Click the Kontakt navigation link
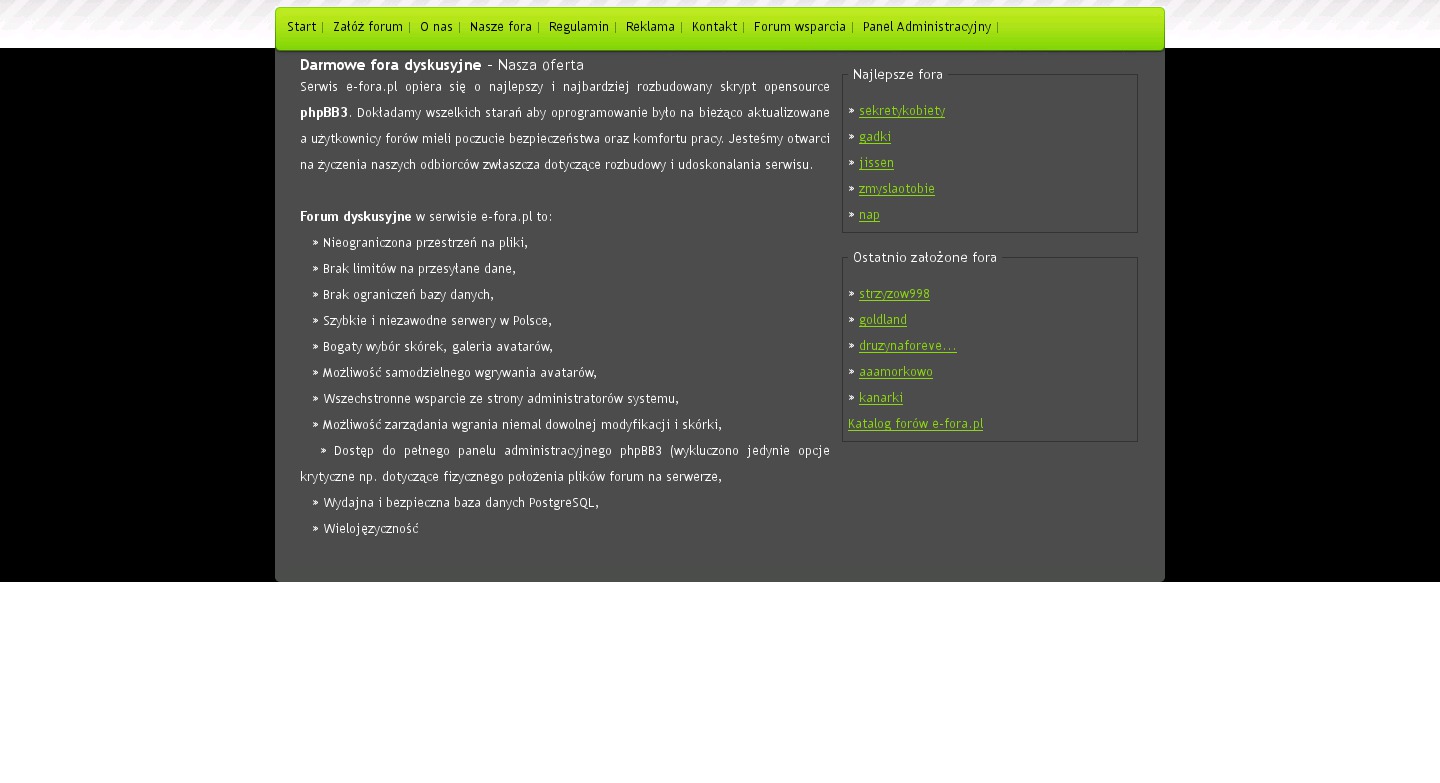 (714, 27)
